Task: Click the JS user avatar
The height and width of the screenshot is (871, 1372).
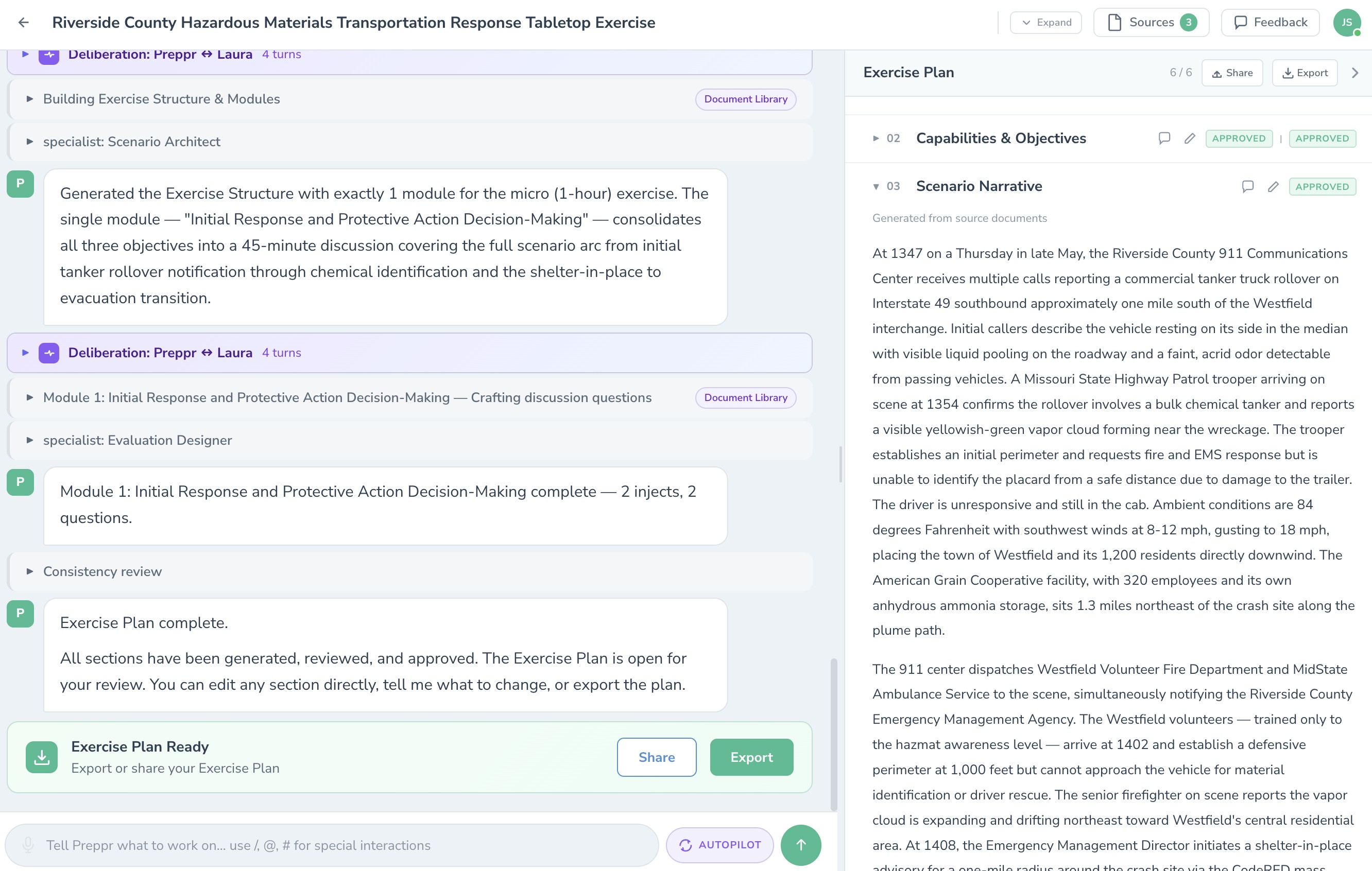Action: coord(1346,23)
